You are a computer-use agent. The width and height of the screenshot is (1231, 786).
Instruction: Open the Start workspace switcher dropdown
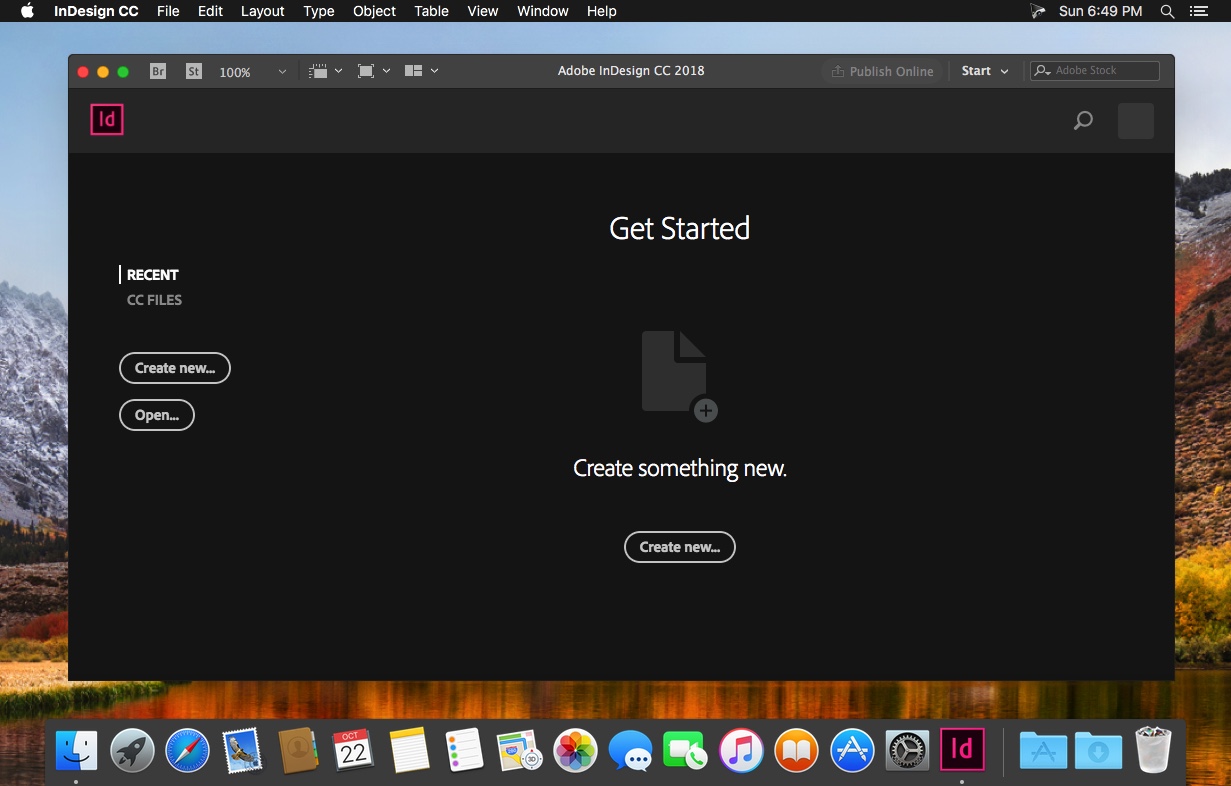pos(985,71)
